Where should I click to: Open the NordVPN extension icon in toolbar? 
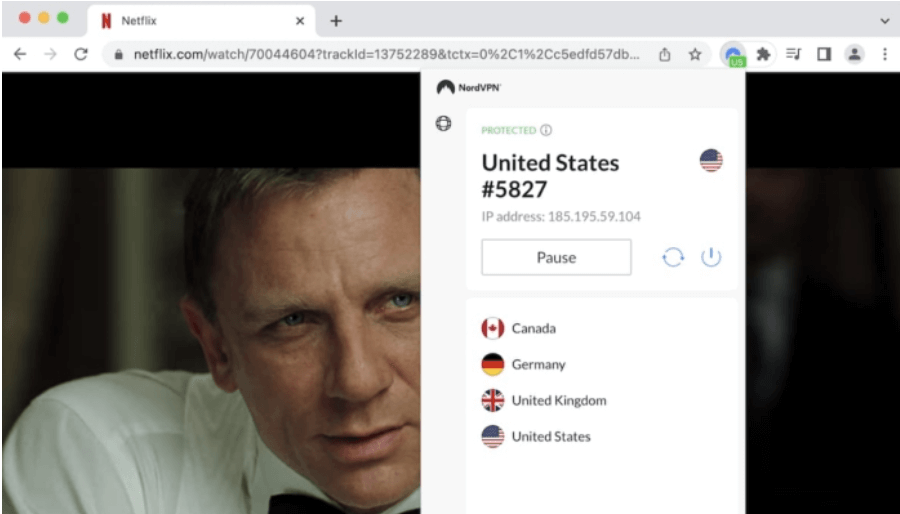point(733,55)
